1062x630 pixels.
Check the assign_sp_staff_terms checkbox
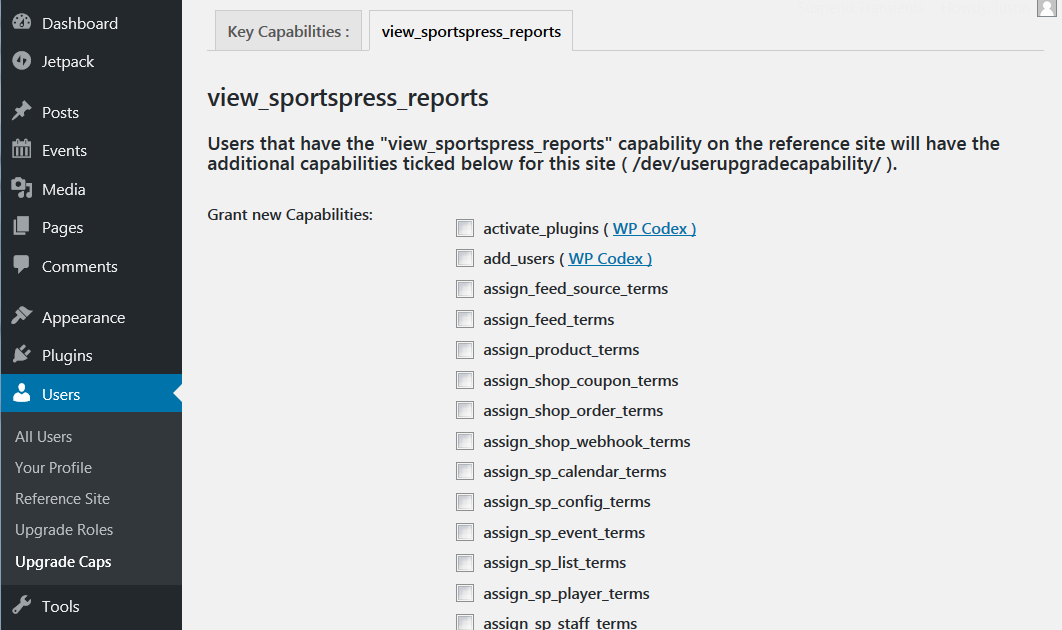[x=465, y=623]
